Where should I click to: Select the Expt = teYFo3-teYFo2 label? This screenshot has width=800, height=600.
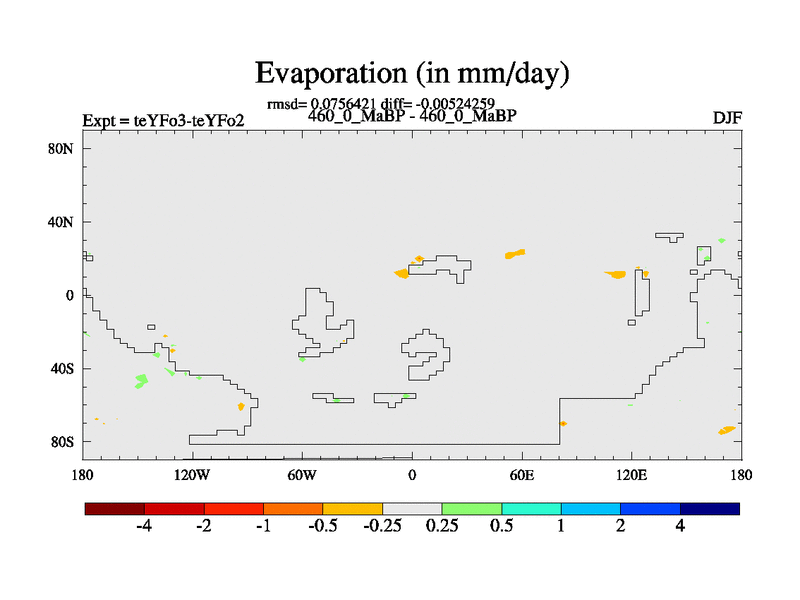163,121
